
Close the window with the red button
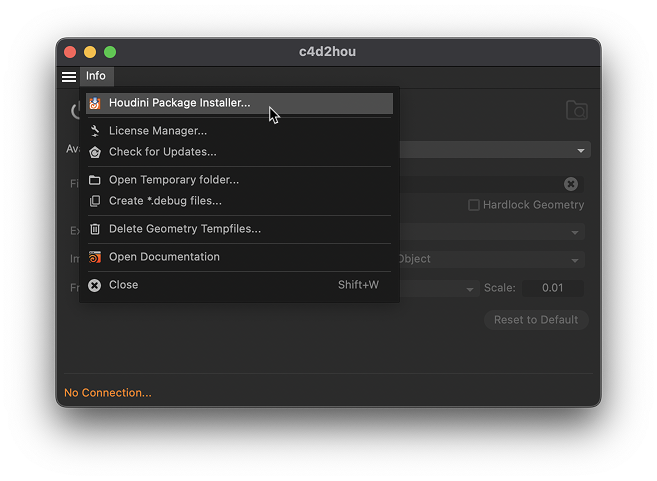[x=70, y=52]
